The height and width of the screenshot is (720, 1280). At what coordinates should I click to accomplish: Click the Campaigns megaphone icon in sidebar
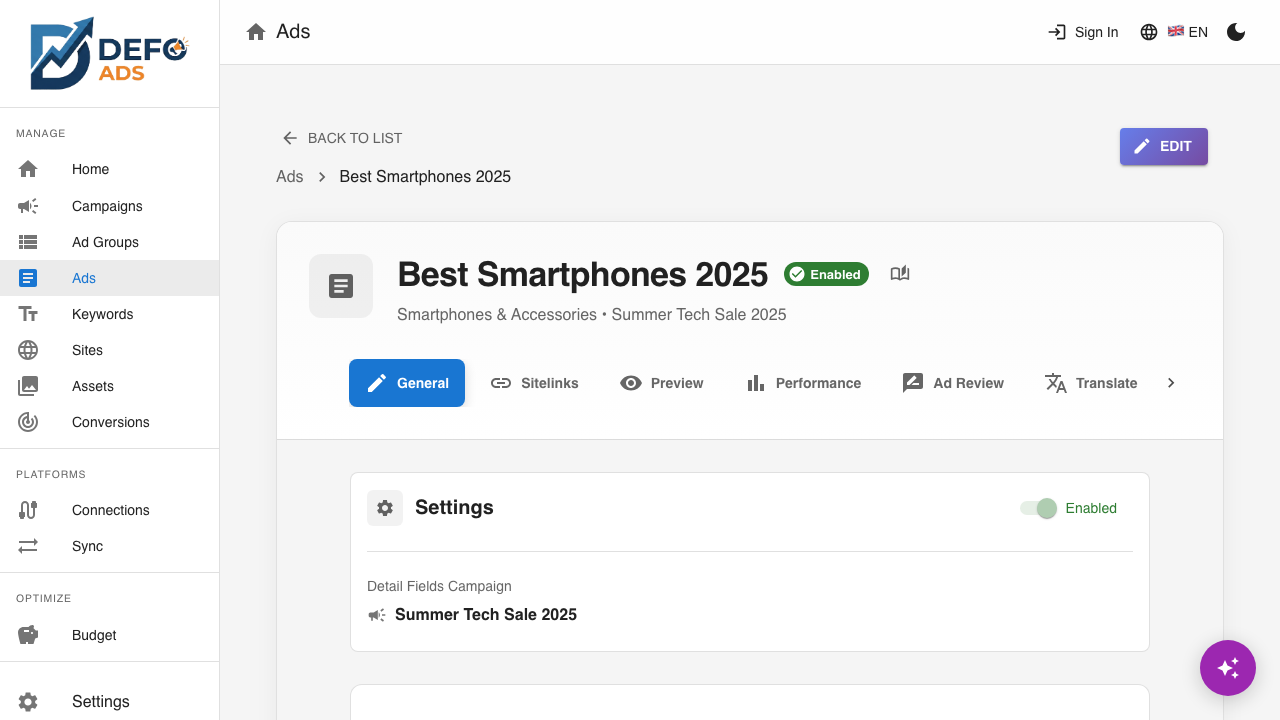[x=28, y=206]
